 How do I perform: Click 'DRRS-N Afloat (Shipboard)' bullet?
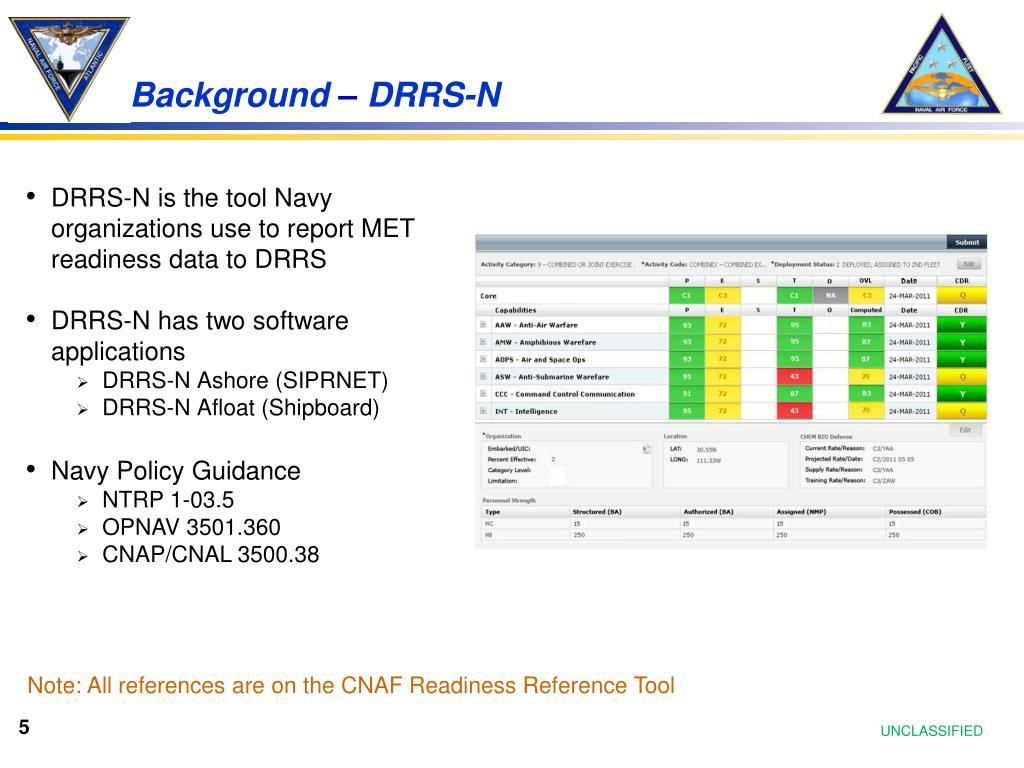click(x=240, y=408)
